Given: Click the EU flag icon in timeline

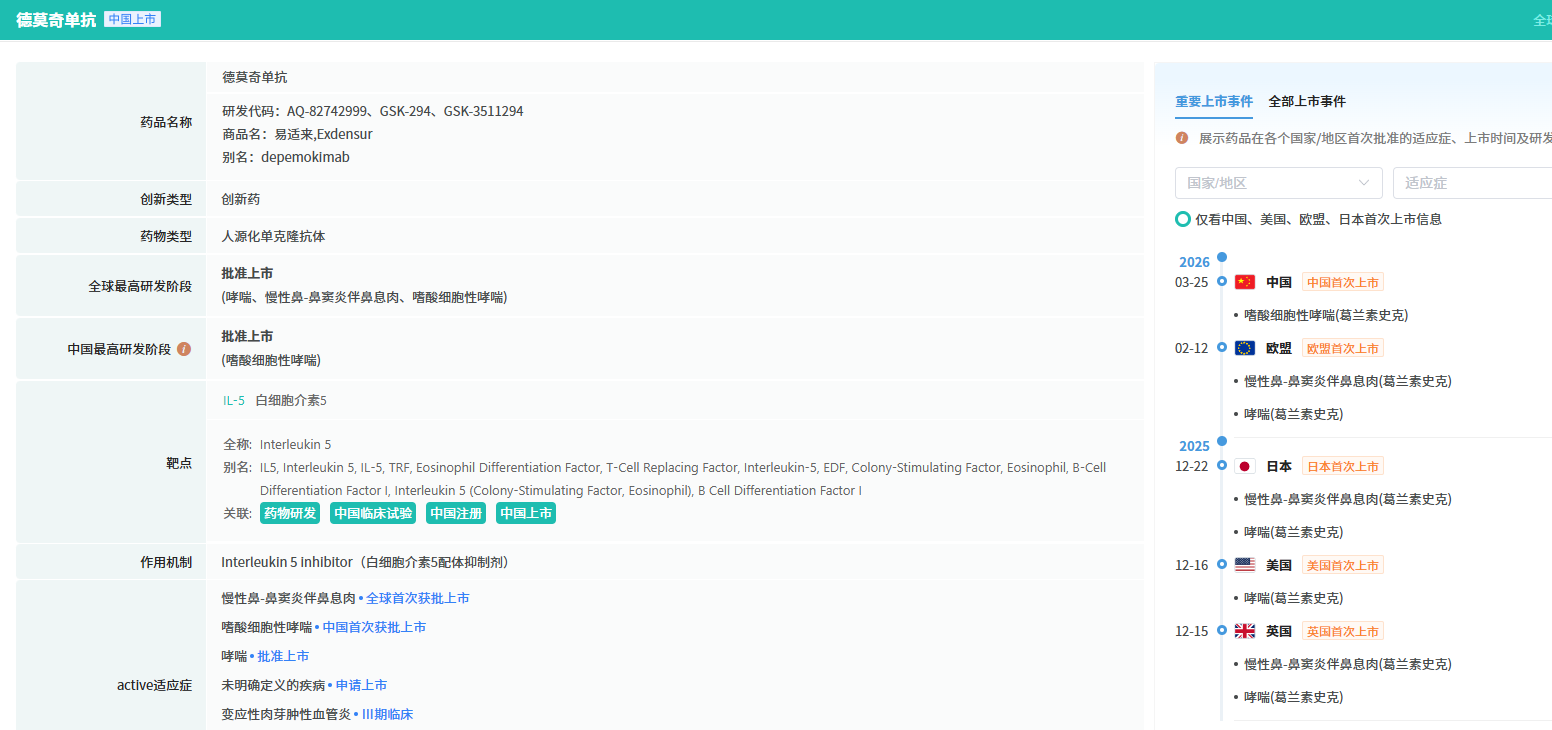Looking at the screenshot, I should [x=1245, y=348].
